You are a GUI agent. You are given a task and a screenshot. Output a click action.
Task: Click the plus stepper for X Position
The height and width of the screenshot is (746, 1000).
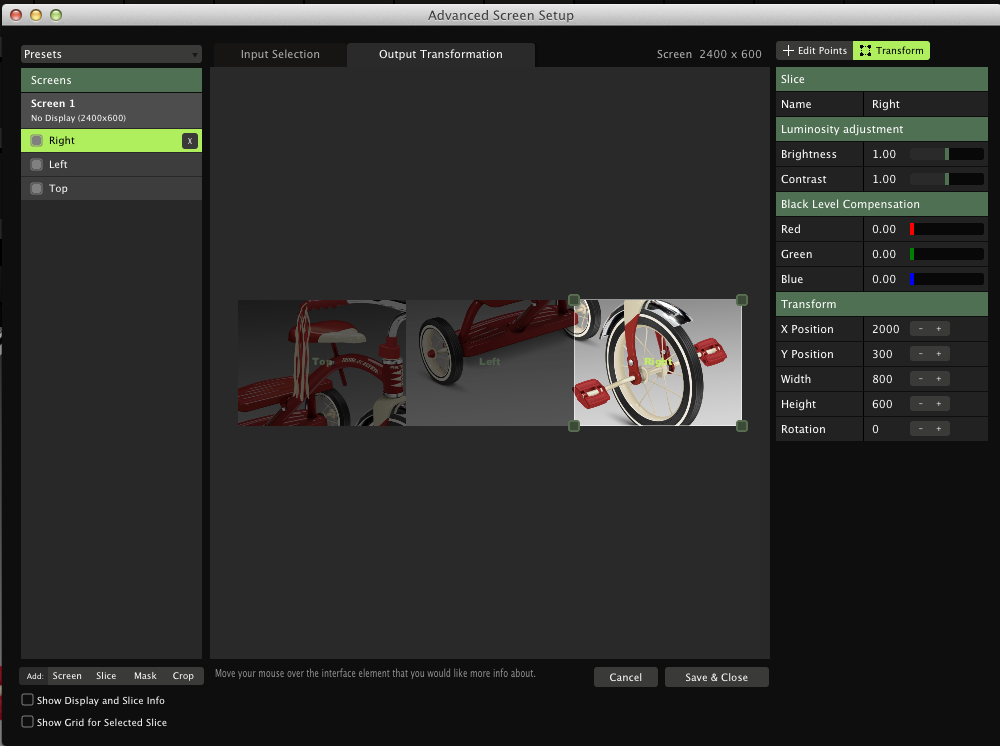pyautogui.click(x=939, y=329)
